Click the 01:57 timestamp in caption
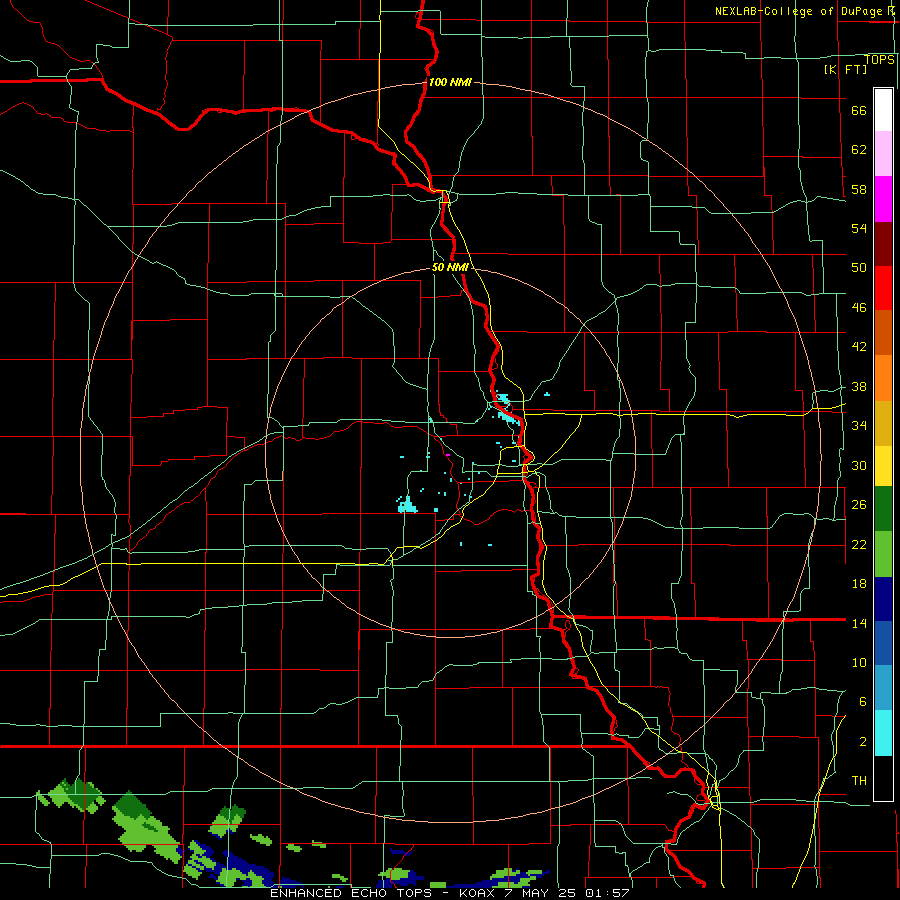 coord(607,893)
